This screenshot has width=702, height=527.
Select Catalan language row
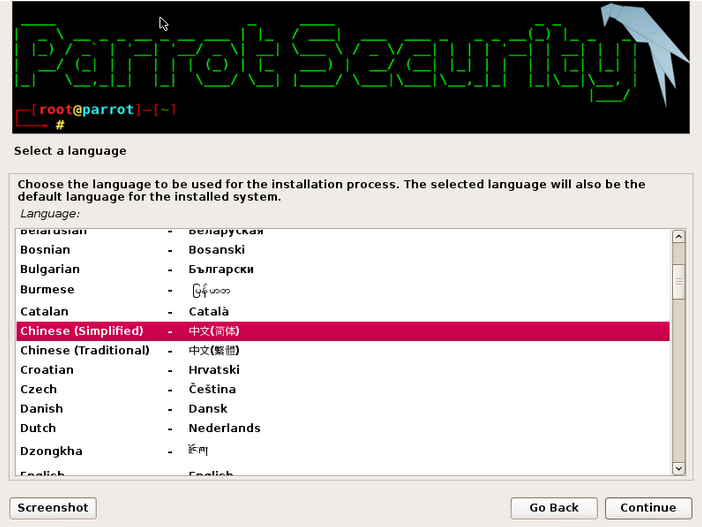tap(343, 312)
